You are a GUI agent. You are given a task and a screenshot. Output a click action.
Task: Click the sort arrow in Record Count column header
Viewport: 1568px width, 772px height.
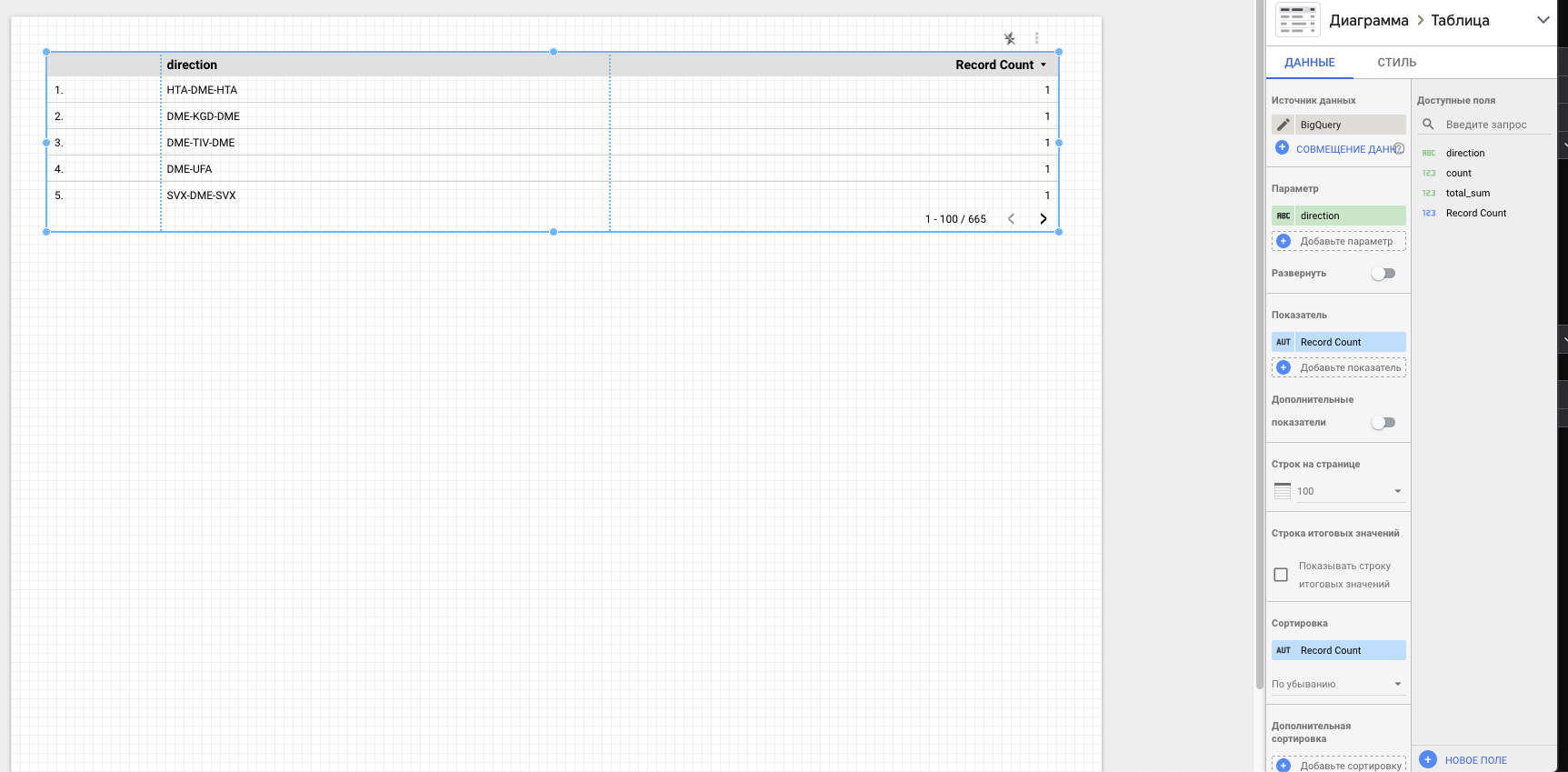1044,65
